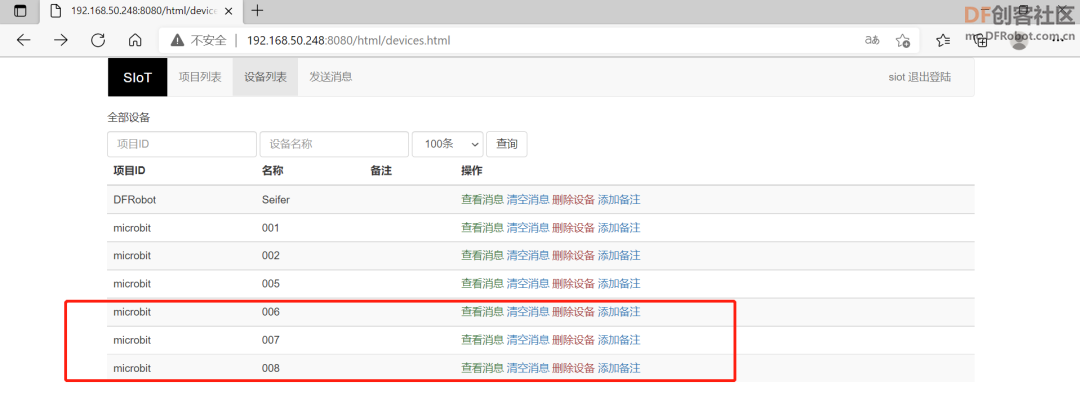Click 清空消息 for device 002
Viewport: 1080px width, 395px height.
(x=528, y=256)
